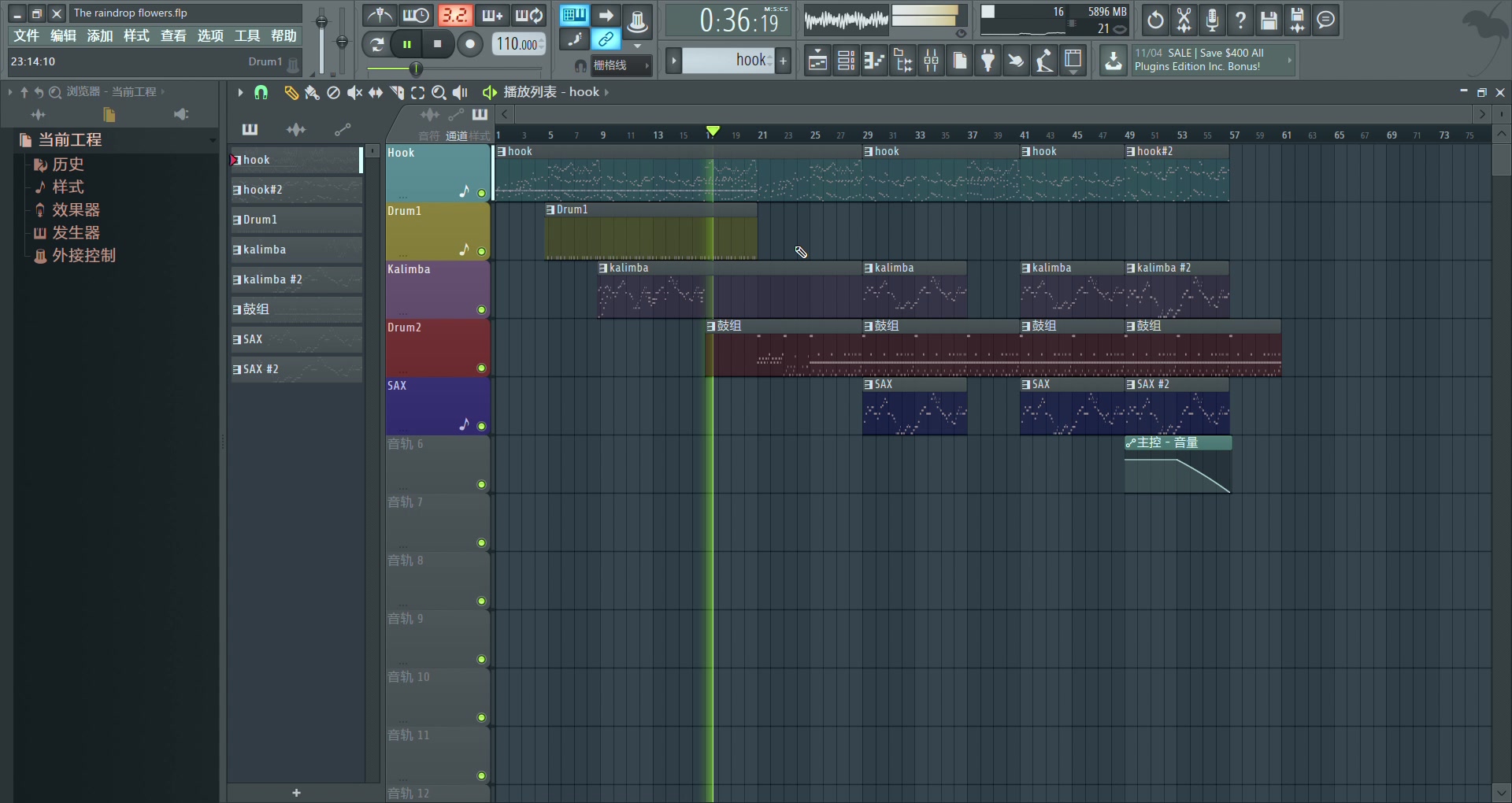View the piano roll icon

[x=874, y=60]
